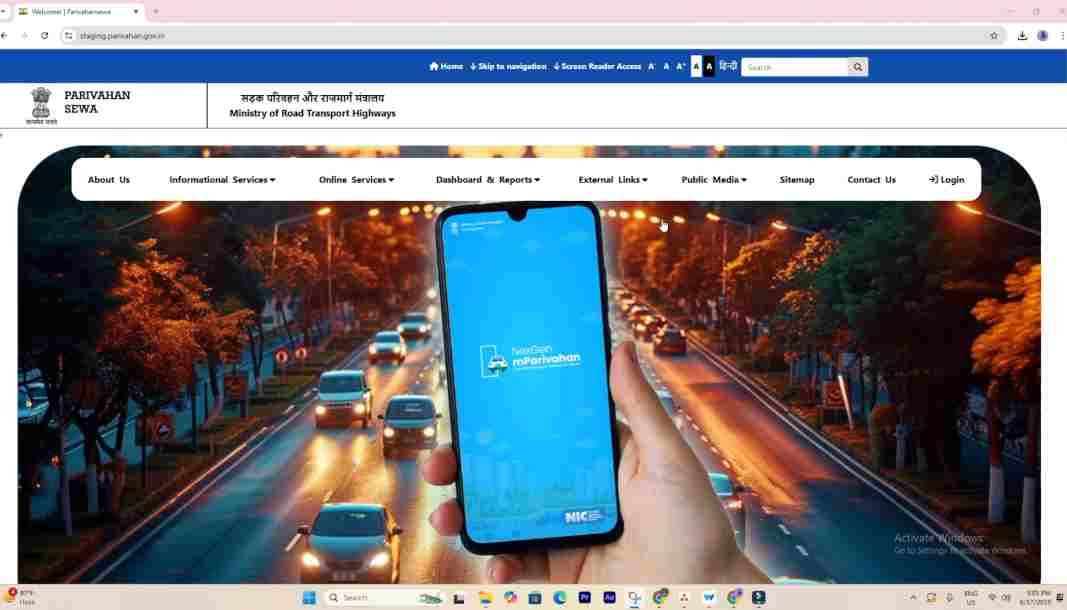Decrease font size with A- button
Viewport: 1067px width, 610px height.
tap(652, 67)
